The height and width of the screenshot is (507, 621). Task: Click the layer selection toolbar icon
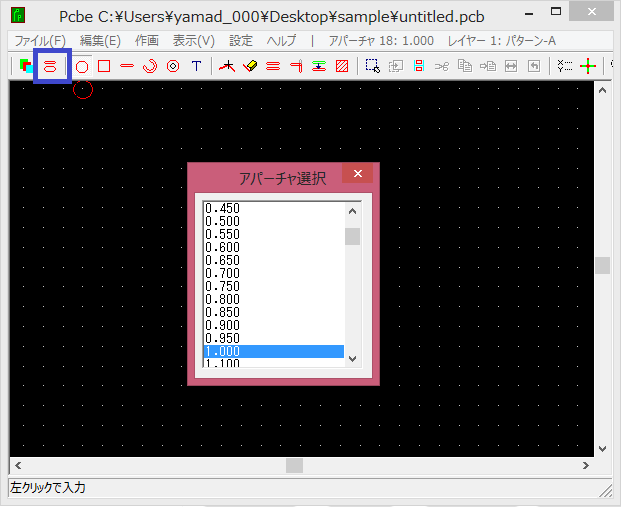(25, 66)
